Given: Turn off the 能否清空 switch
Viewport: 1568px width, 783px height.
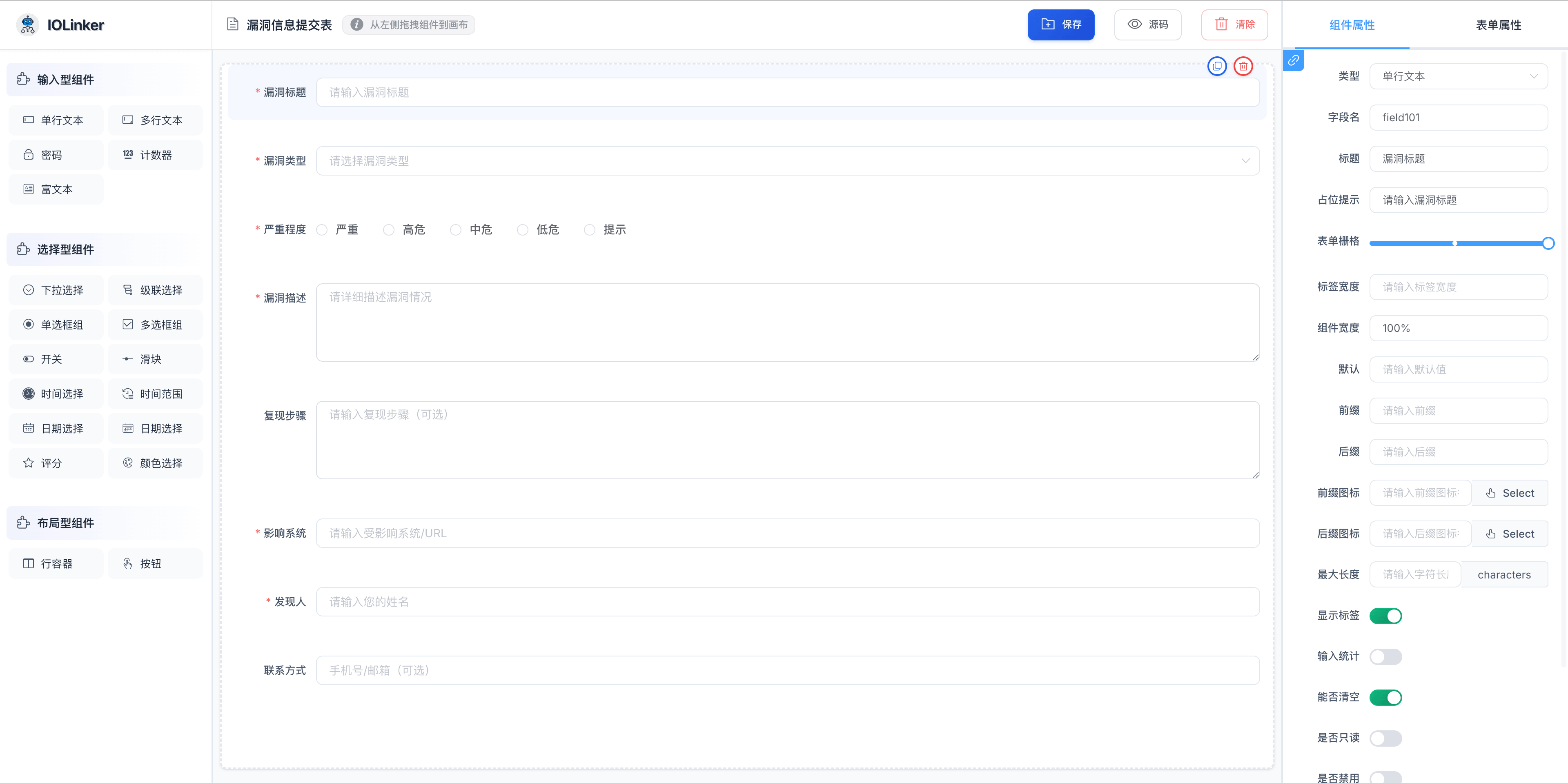Looking at the screenshot, I should coord(1385,697).
